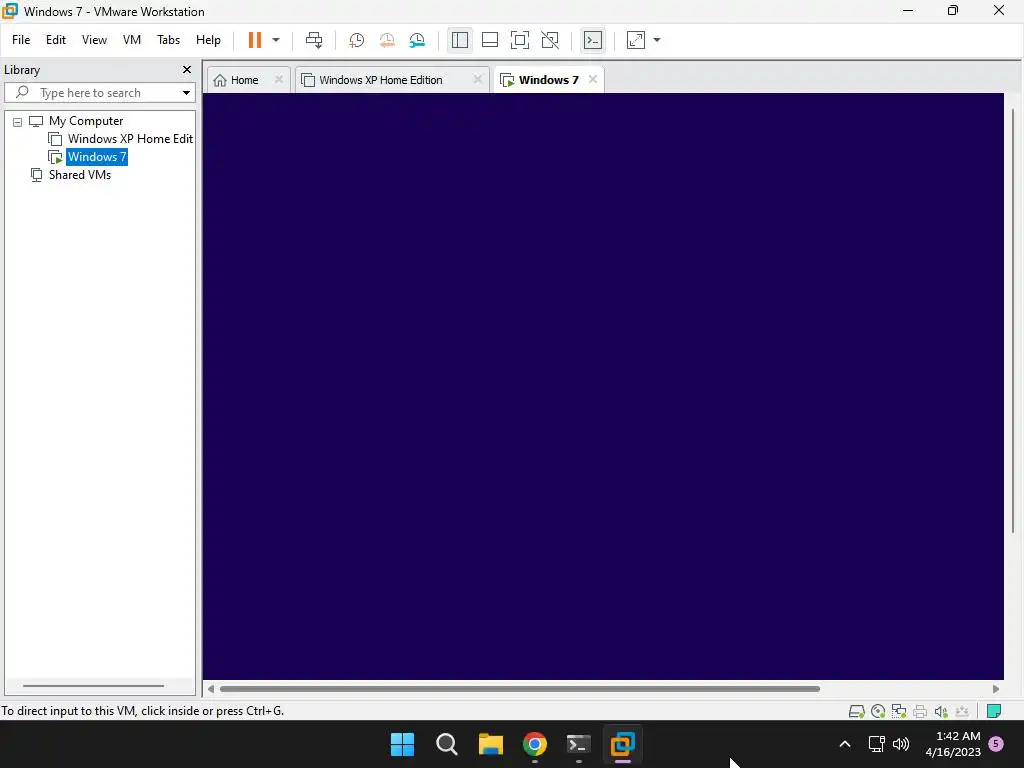Open network settings from the tray

coord(876,744)
